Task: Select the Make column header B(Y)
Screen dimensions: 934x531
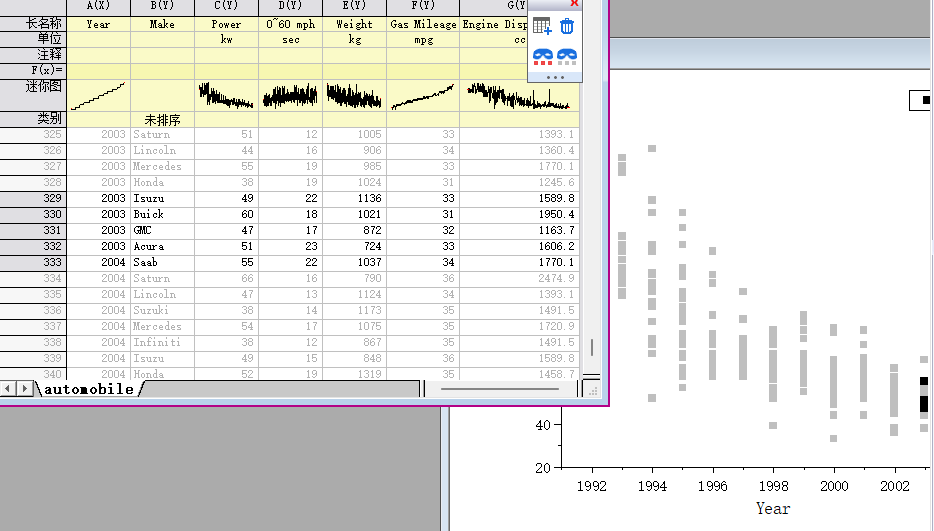Action: (162, 7)
